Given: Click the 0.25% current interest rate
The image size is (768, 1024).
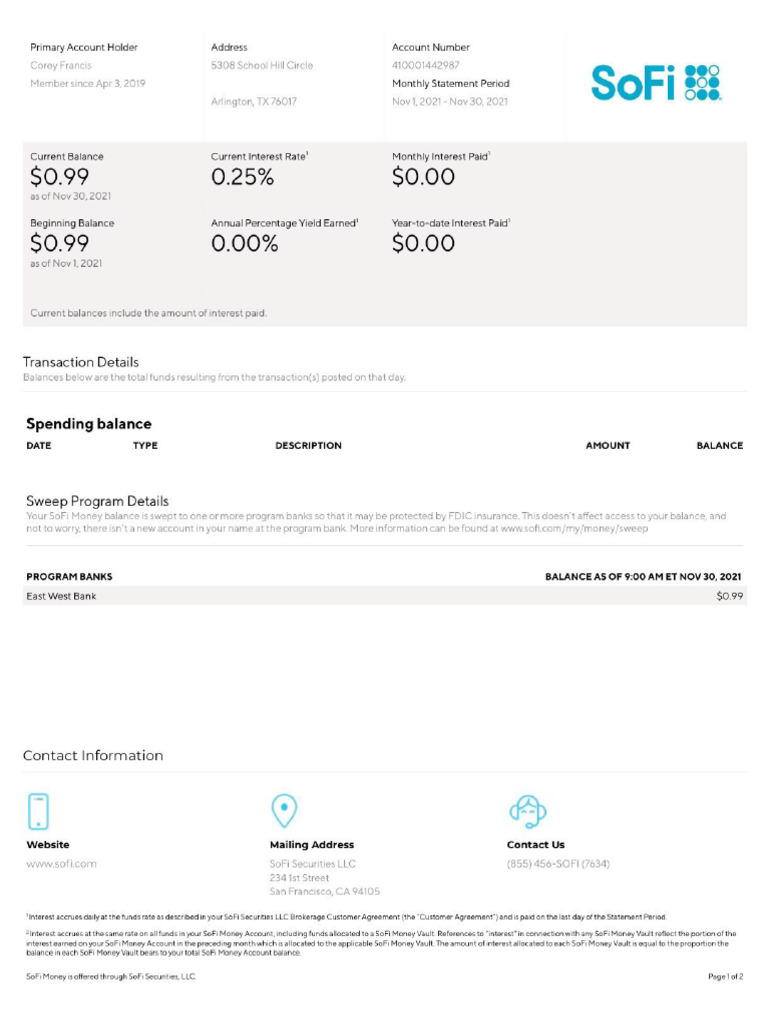Looking at the screenshot, I should pyautogui.click(x=242, y=178).
